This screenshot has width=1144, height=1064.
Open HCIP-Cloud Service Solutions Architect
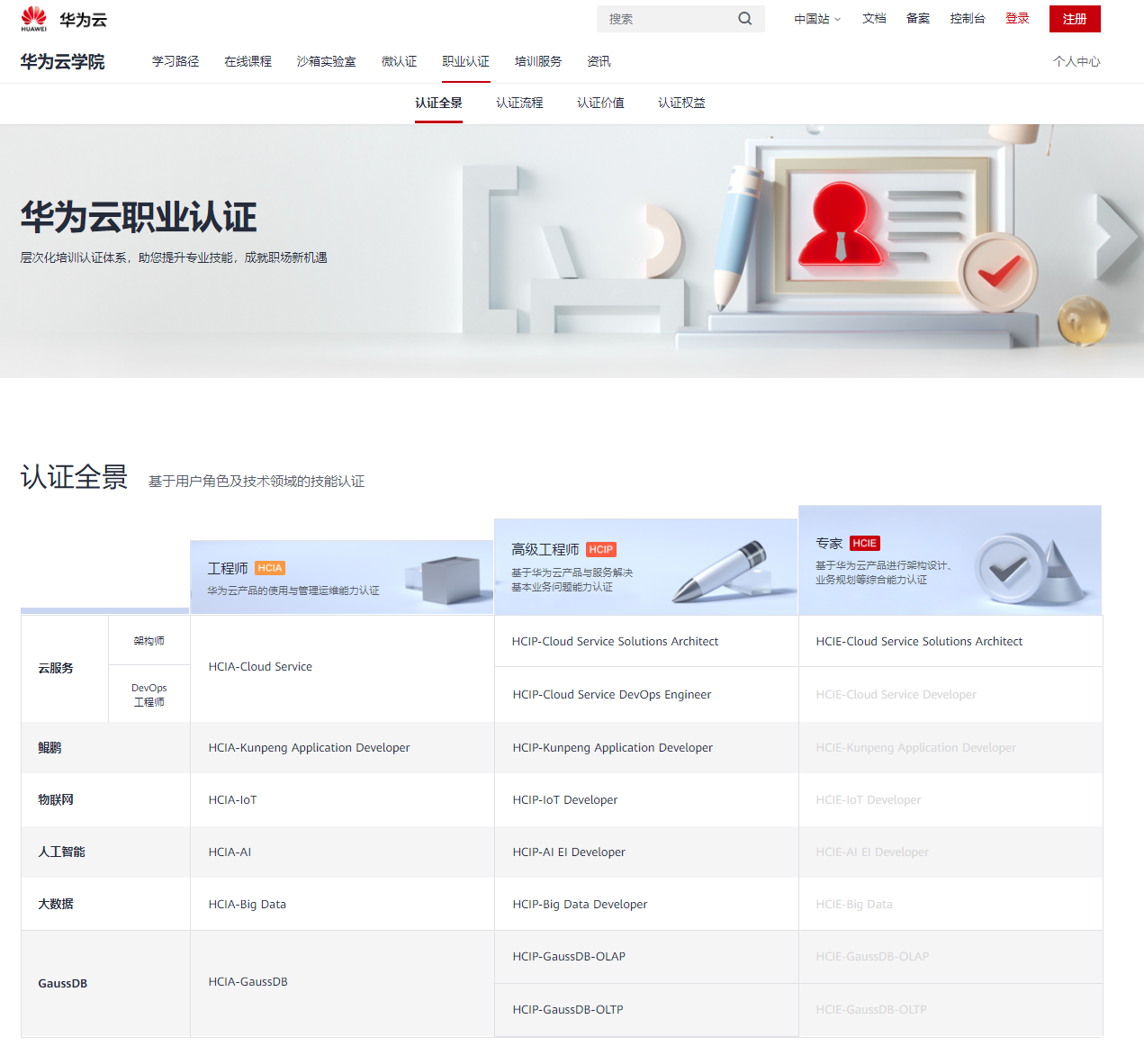(615, 642)
